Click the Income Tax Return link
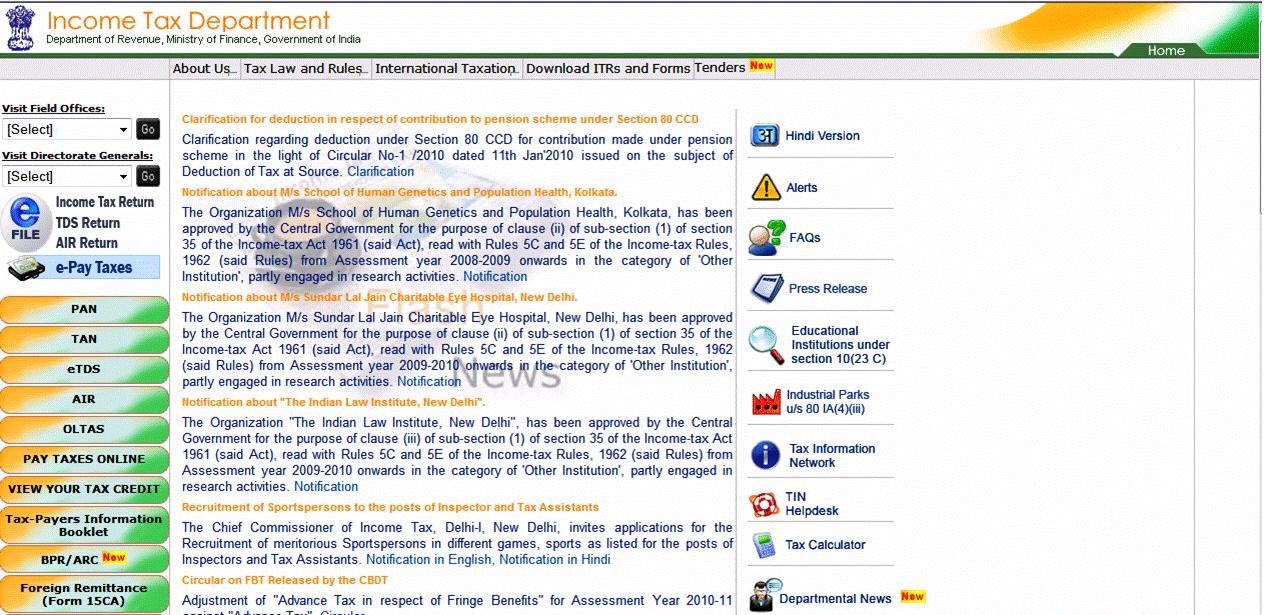1279x615 pixels. point(105,202)
